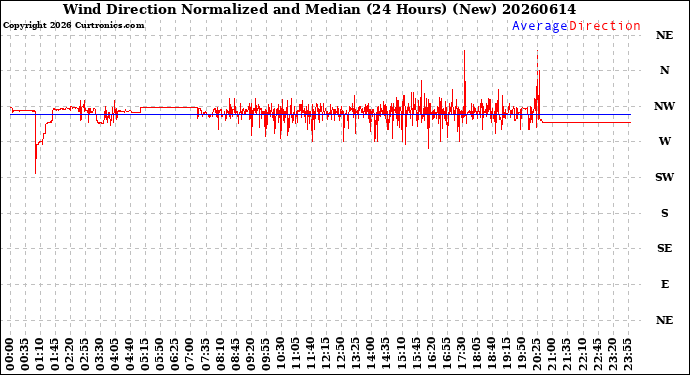
Task: Select the E direction axis label
Action: point(664,284)
